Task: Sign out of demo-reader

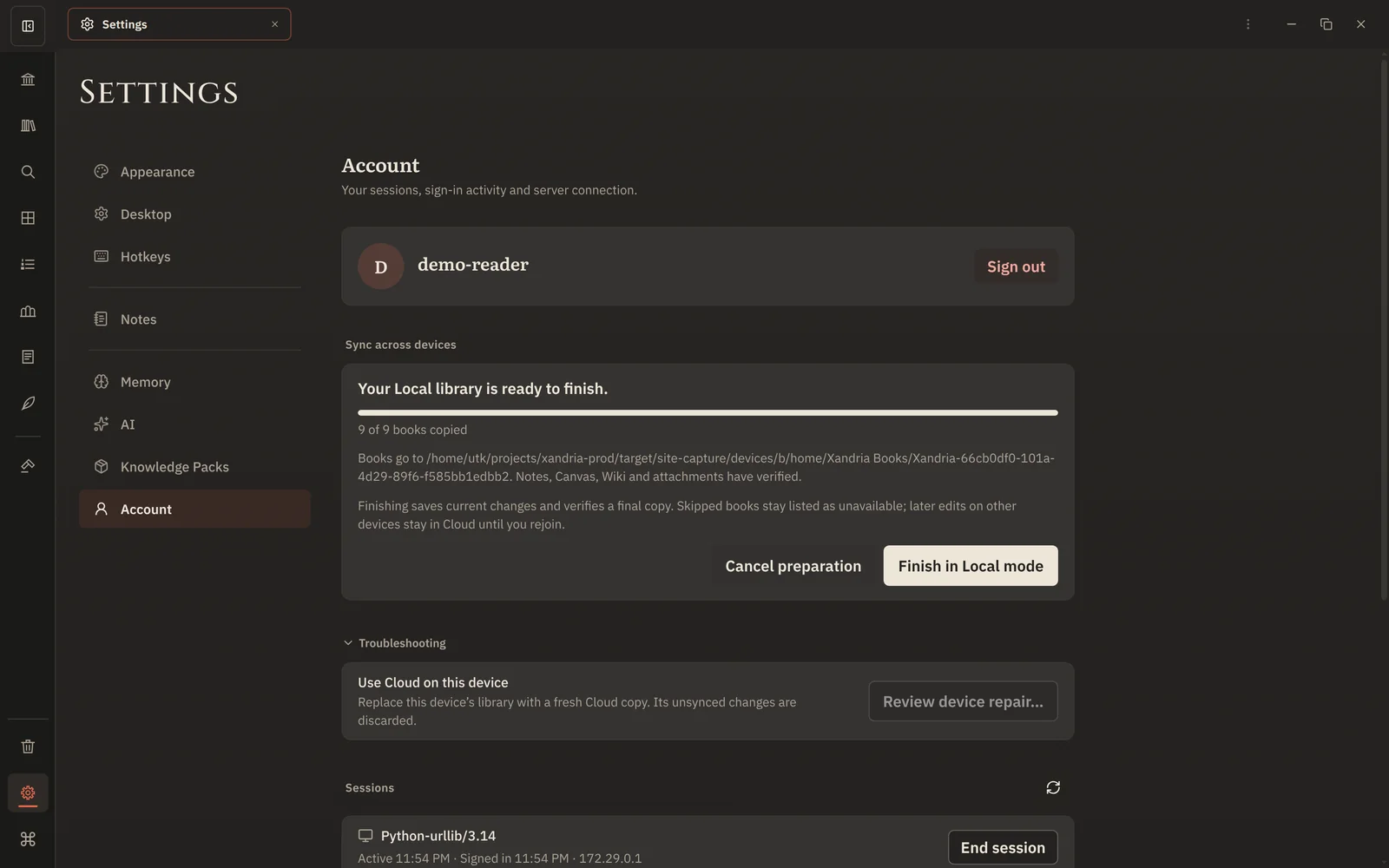Action: pos(1016,266)
